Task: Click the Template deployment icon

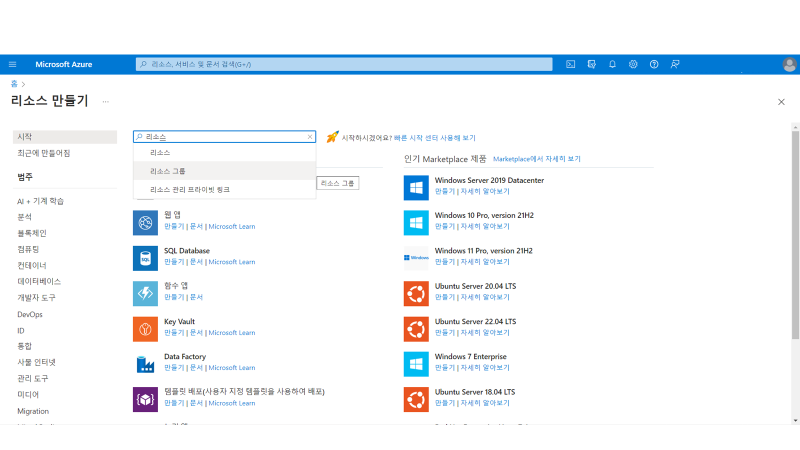Action: pos(145,399)
